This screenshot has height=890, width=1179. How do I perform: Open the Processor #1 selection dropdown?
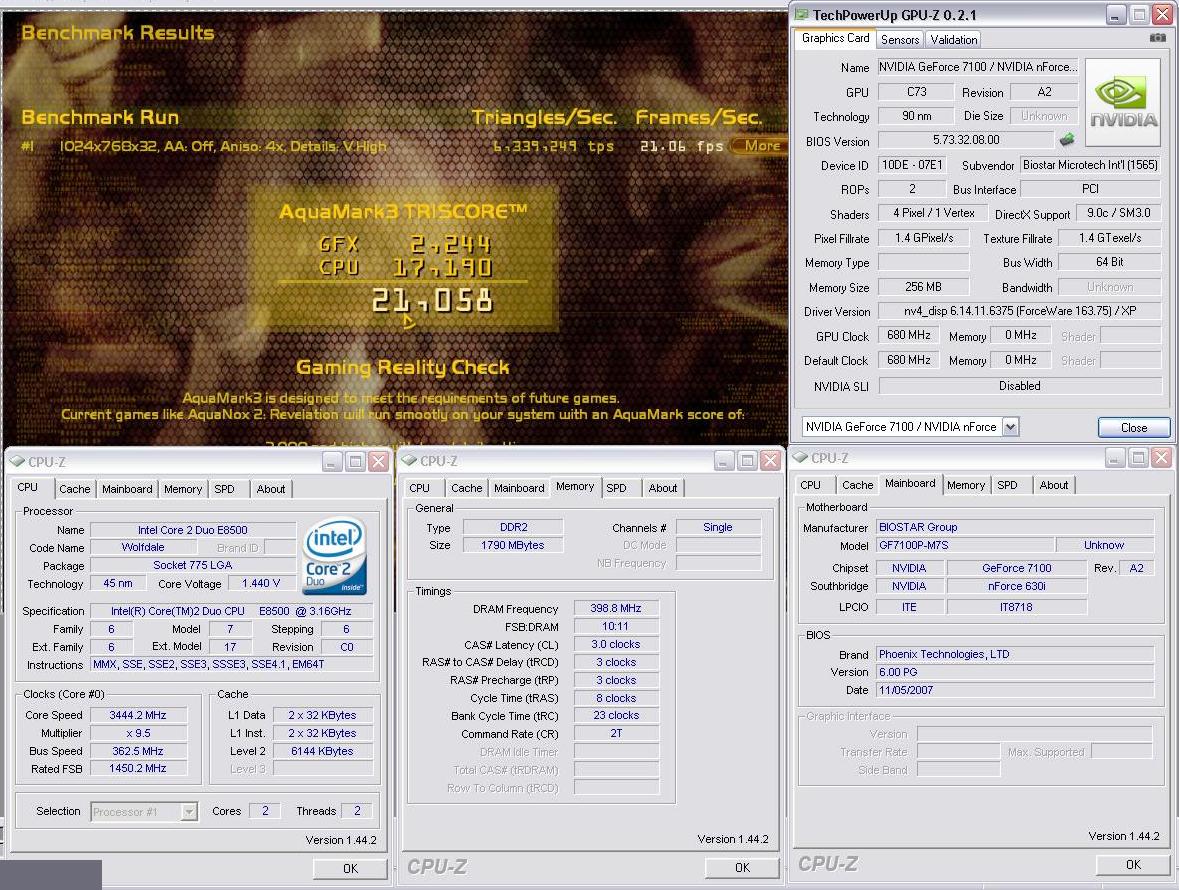pos(189,811)
